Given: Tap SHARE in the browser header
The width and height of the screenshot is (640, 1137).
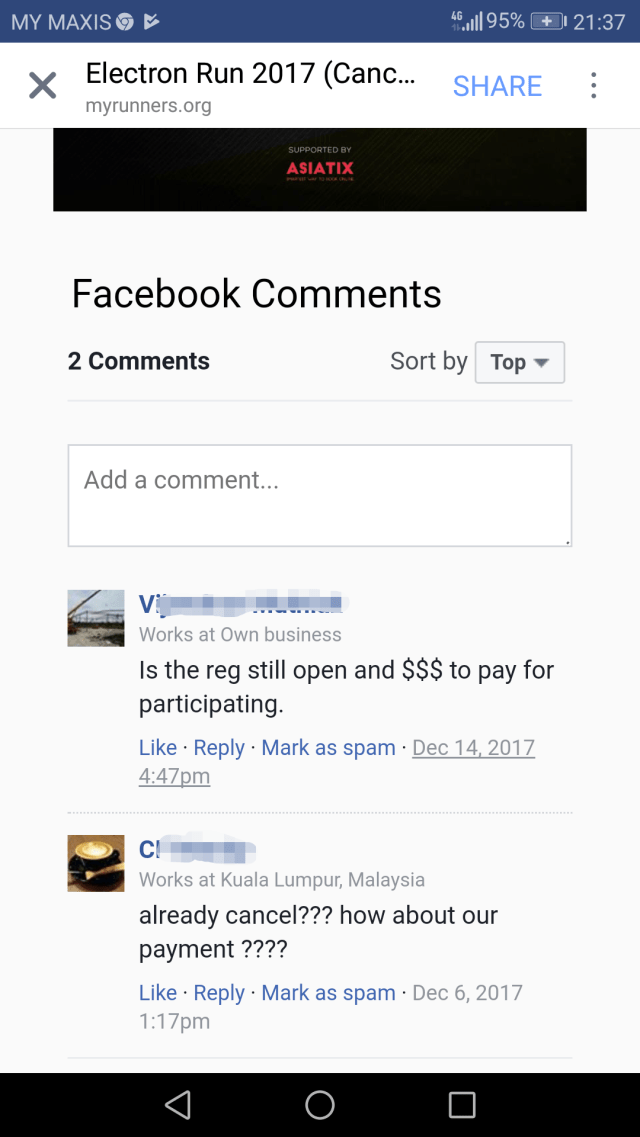Looking at the screenshot, I should pyautogui.click(x=497, y=86).
